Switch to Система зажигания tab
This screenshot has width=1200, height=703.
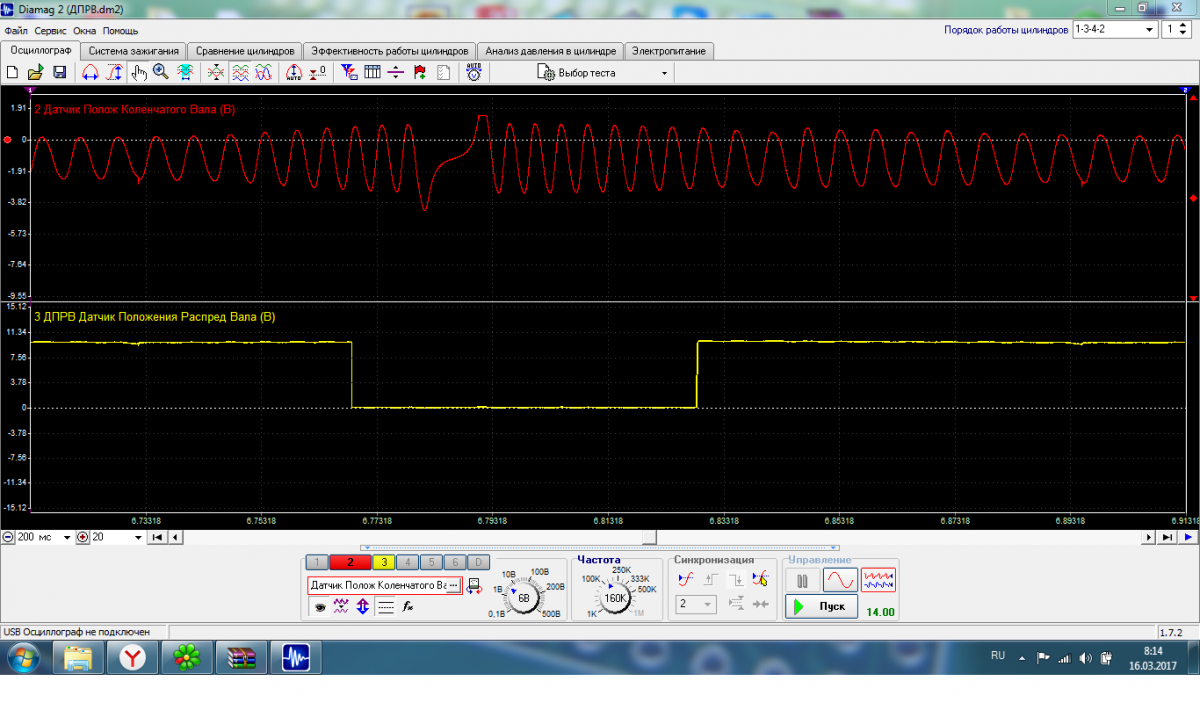pyautogui.click(x=133, y=51)
